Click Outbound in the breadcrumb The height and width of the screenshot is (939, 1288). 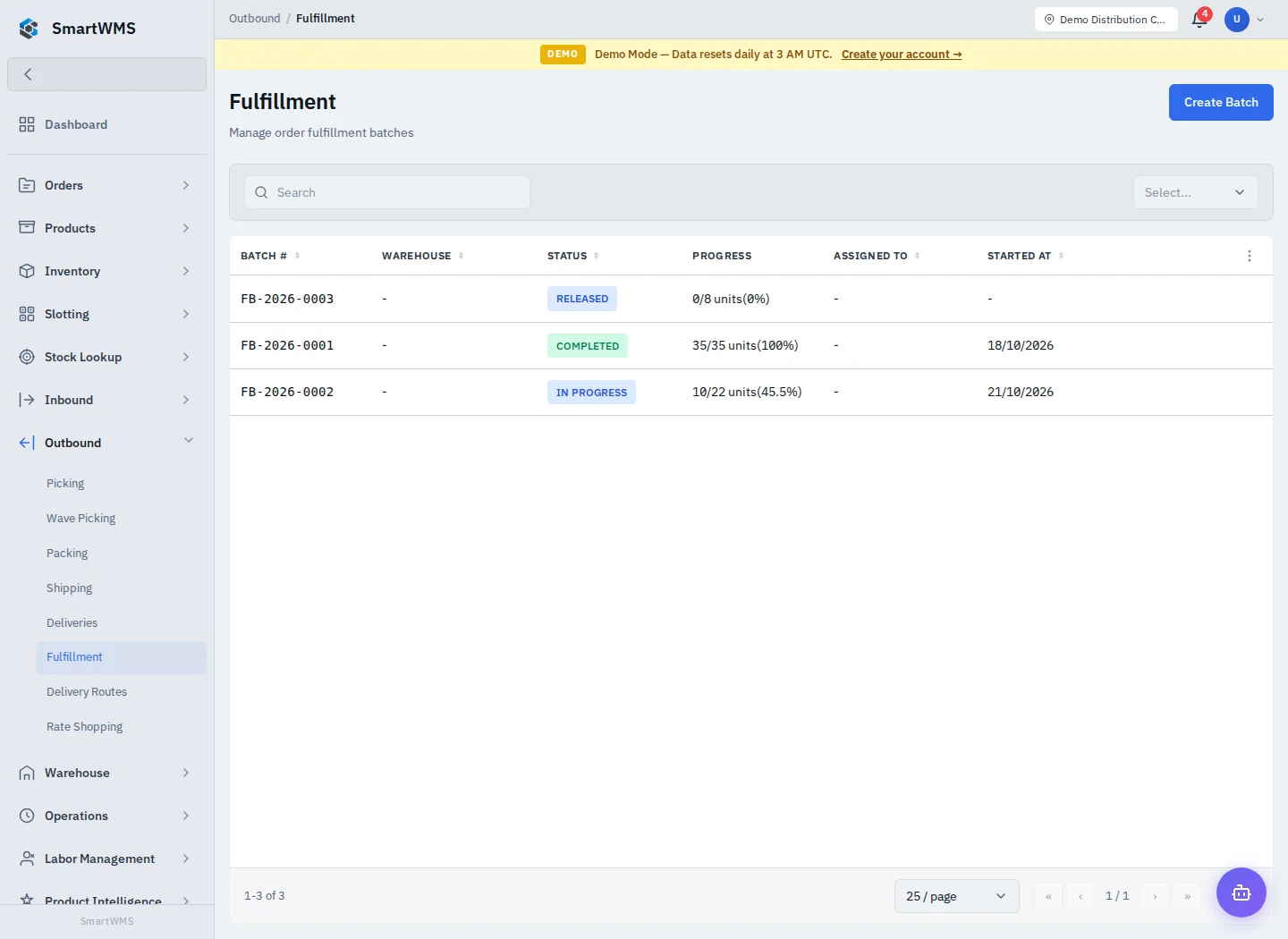tap(255, 18)
